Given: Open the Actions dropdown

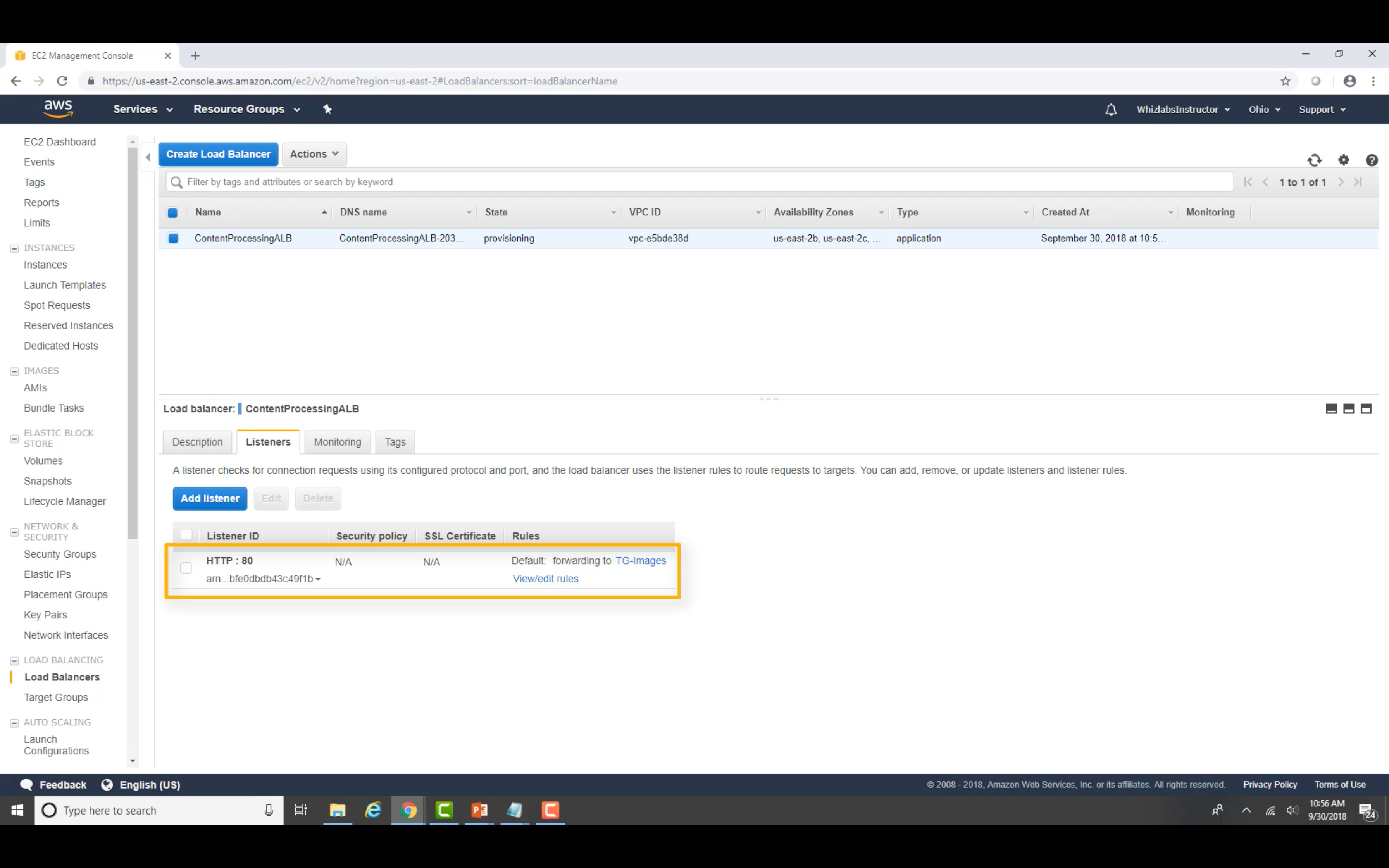Looking at the screenshot, I should [314, 154].
